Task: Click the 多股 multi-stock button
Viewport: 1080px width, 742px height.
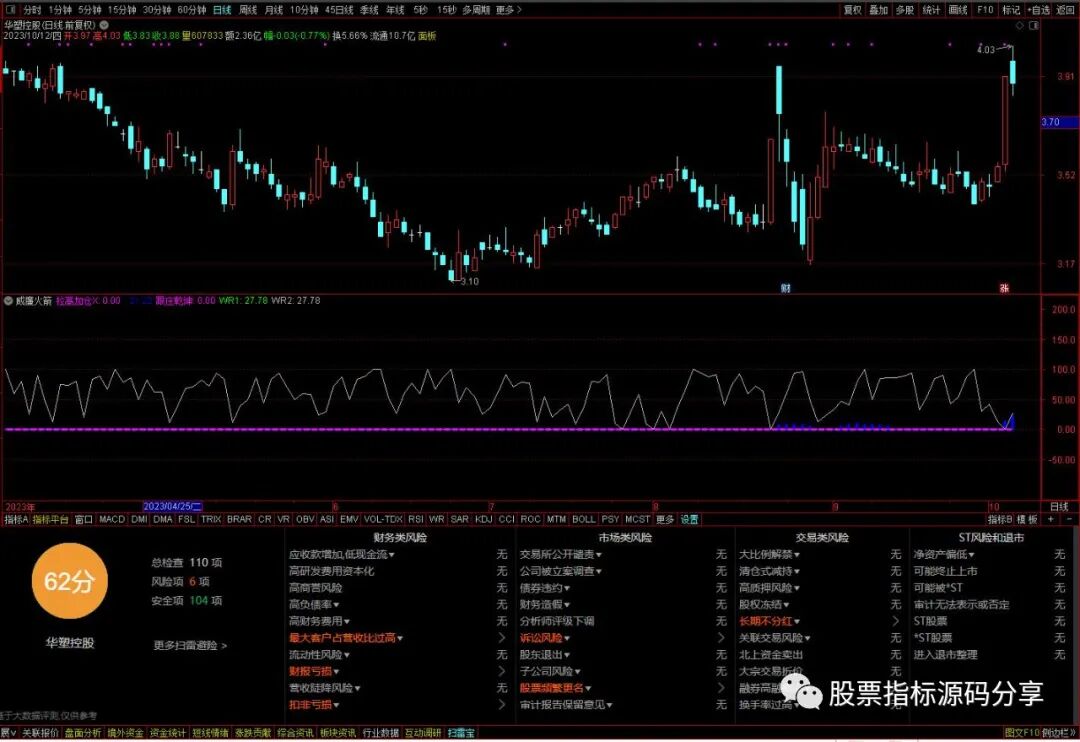Action: pos(905,10)
